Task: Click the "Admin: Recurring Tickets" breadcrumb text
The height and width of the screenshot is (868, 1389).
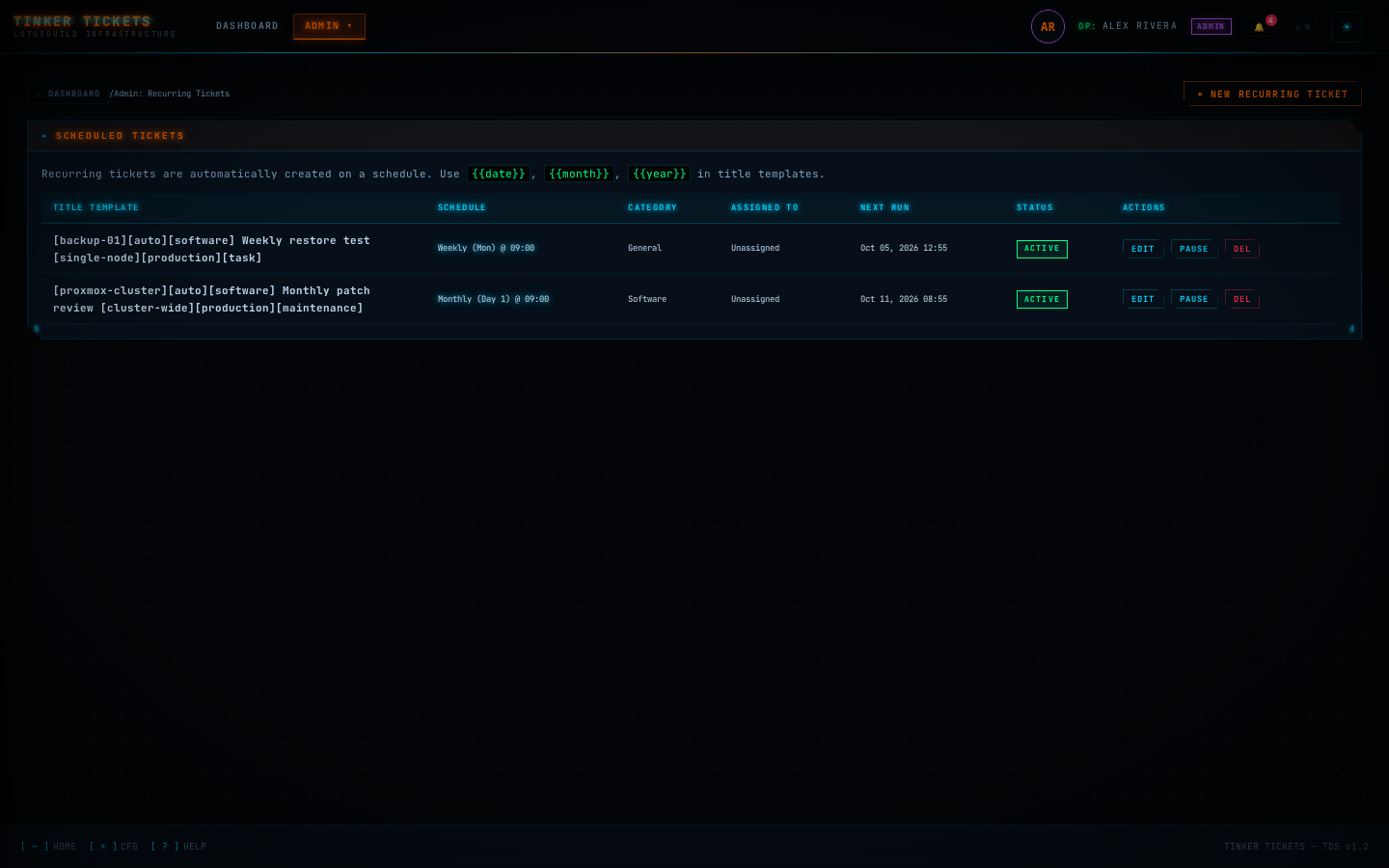Action: [172, 94]
